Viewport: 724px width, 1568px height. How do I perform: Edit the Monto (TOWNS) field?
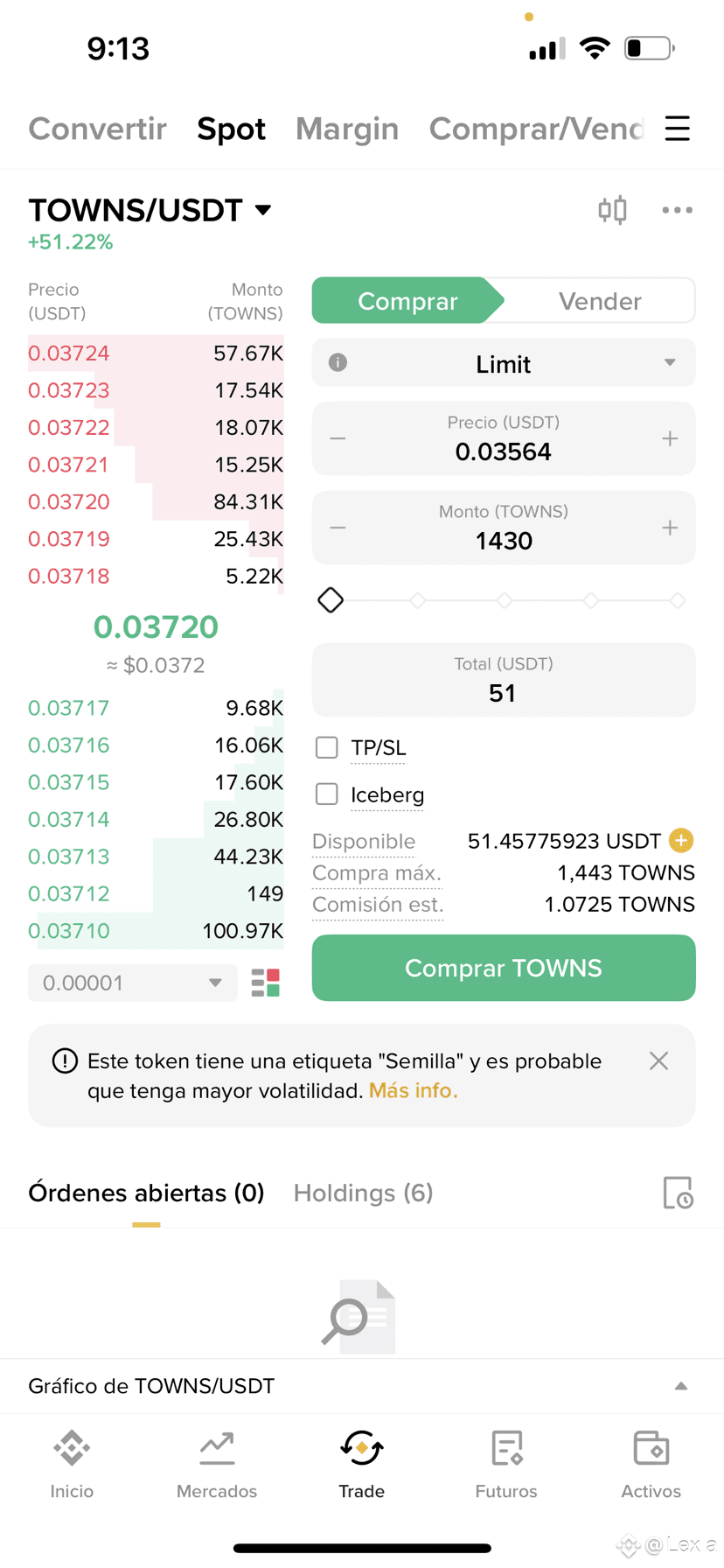504,528
